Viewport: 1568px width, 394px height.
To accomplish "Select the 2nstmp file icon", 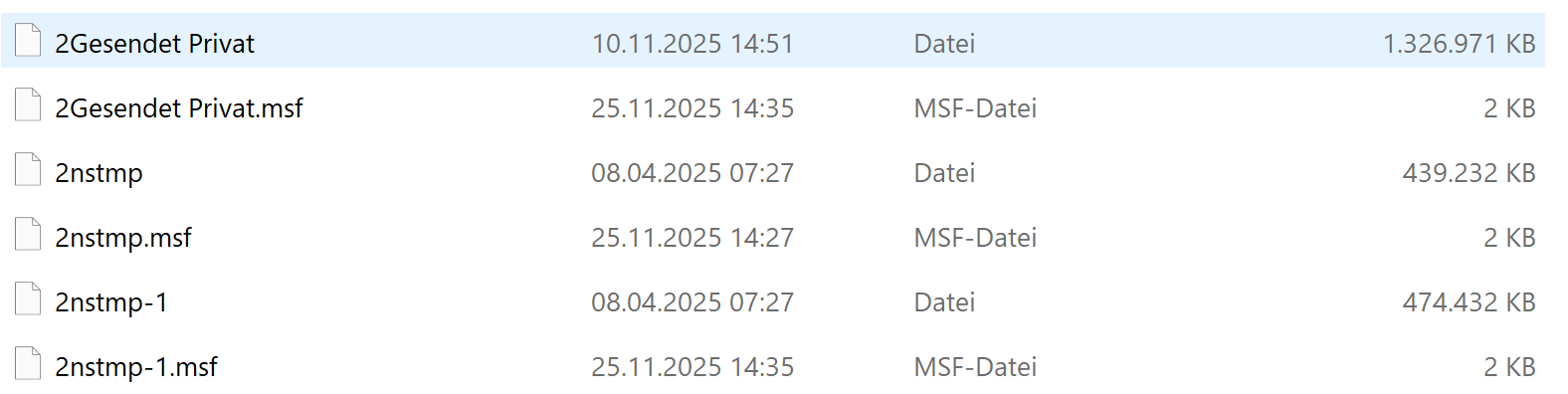I will tap(28, 170).
